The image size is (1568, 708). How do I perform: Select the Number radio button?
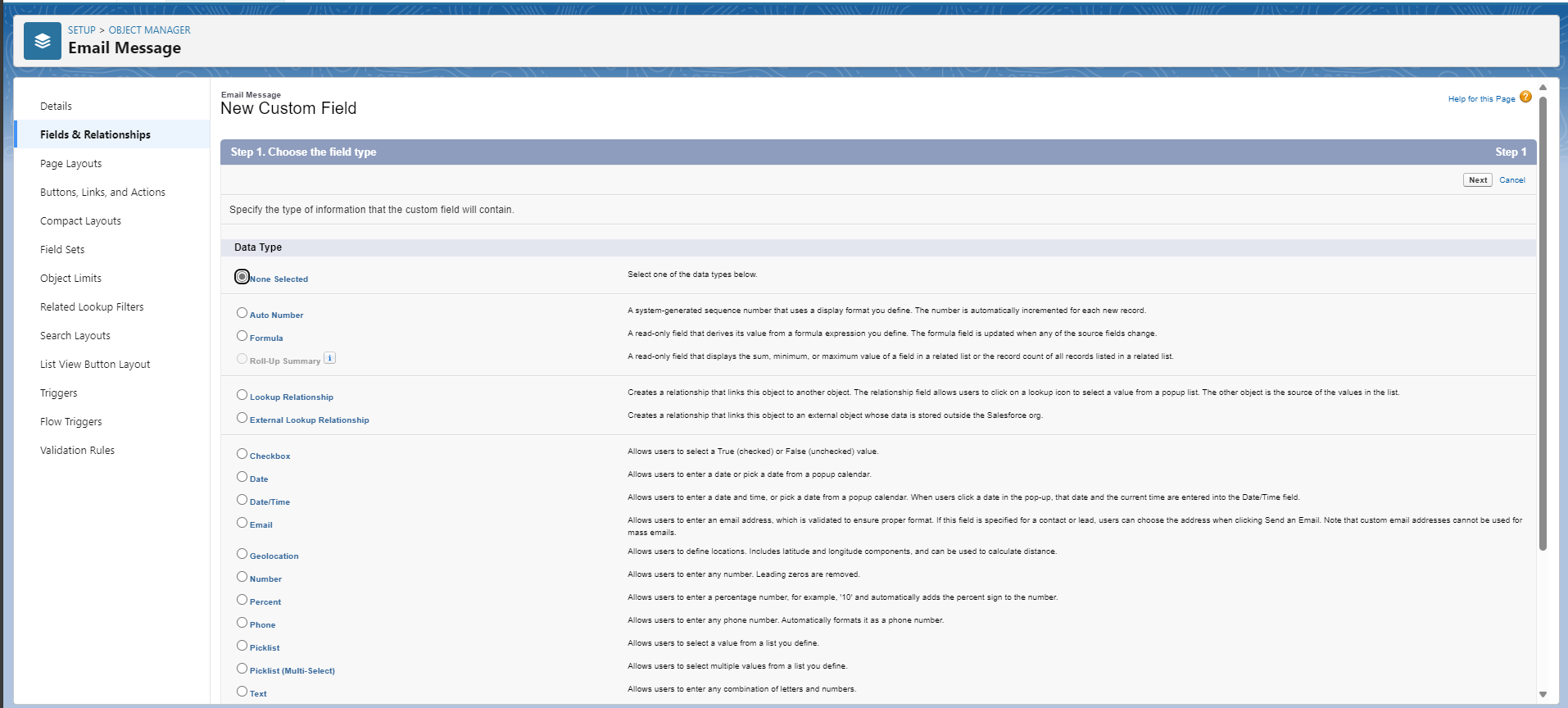coord(242,577)
